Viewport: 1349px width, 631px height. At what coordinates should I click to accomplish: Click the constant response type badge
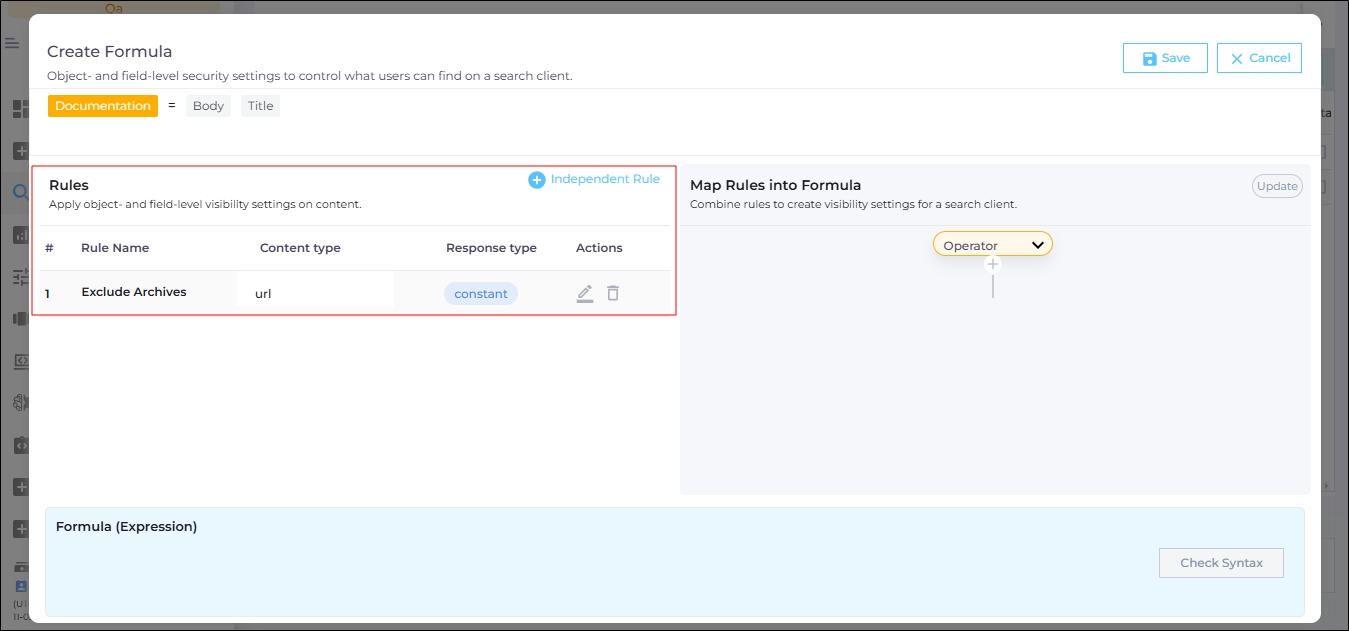tap(481, 294)
